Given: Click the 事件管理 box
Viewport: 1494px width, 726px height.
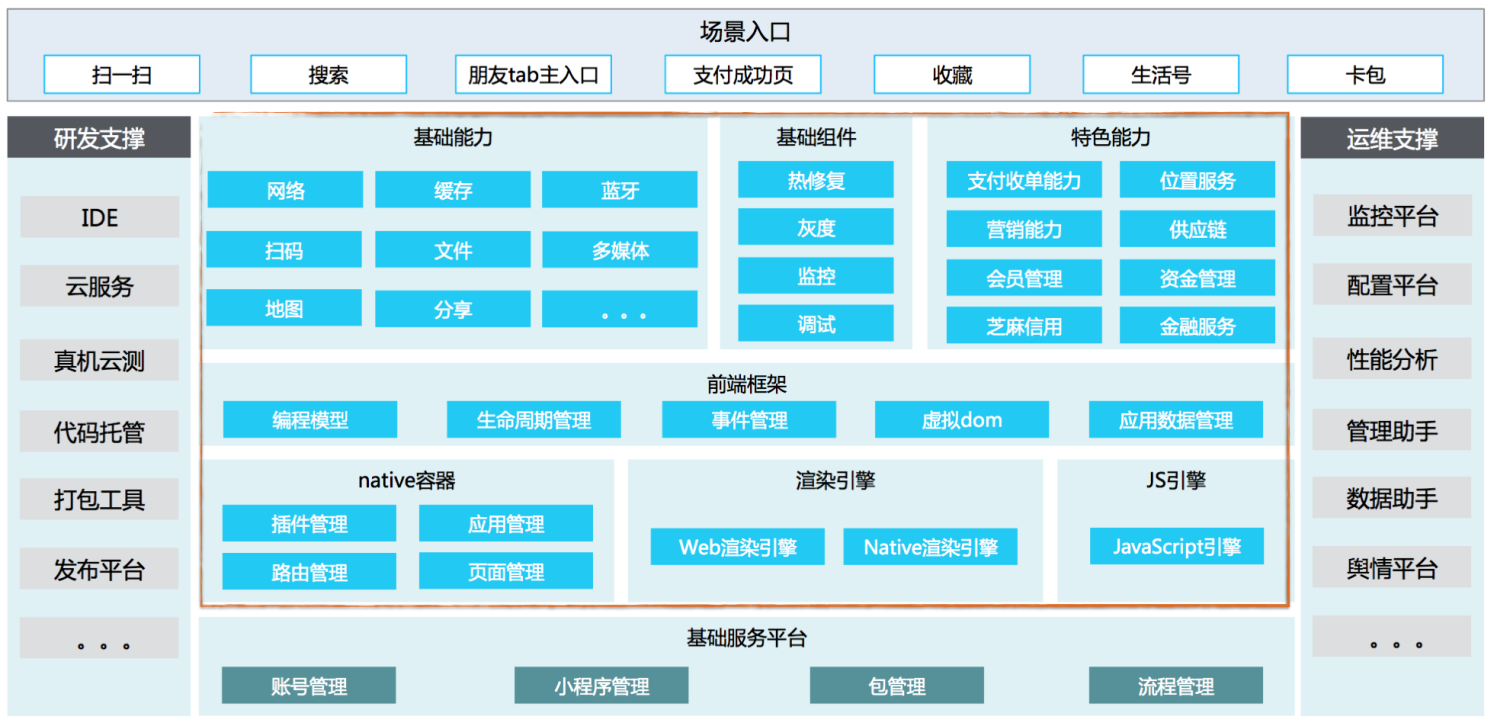Looking at the screenshot, I should coord(749,420).
